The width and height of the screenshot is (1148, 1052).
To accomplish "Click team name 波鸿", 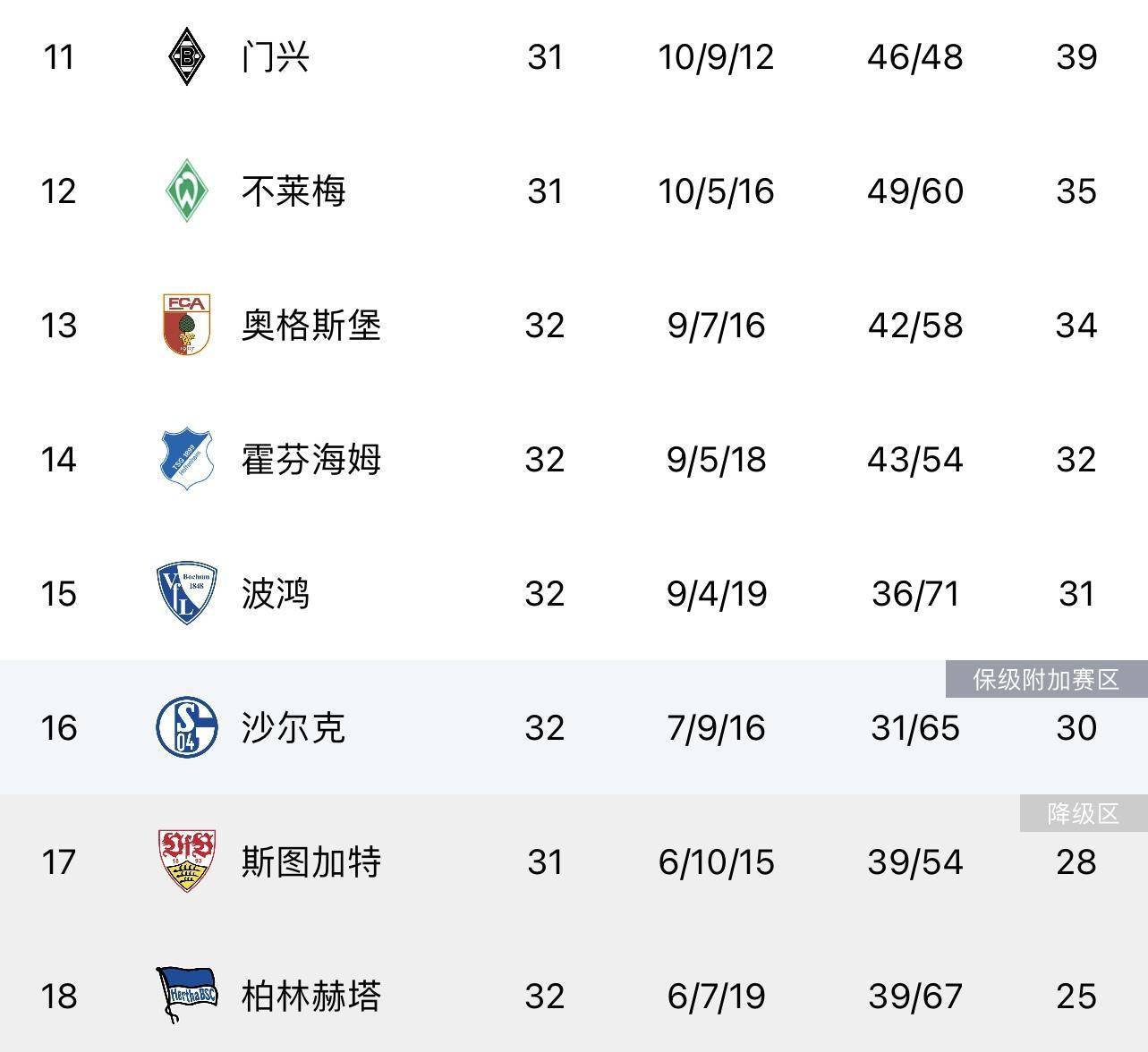I will click(x=276, y=594).
